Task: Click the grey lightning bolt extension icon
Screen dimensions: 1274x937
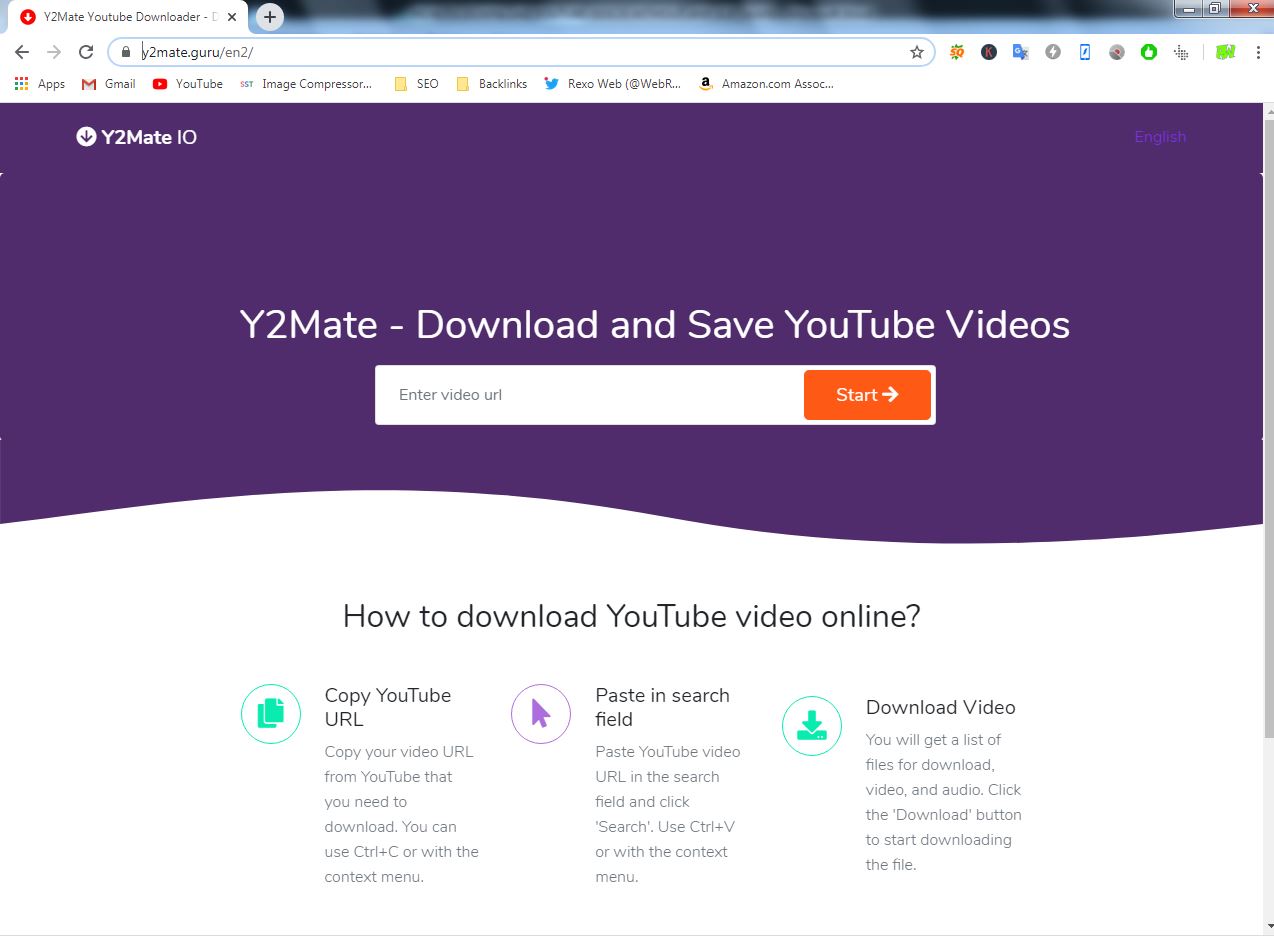Action: pos(1053,52)
